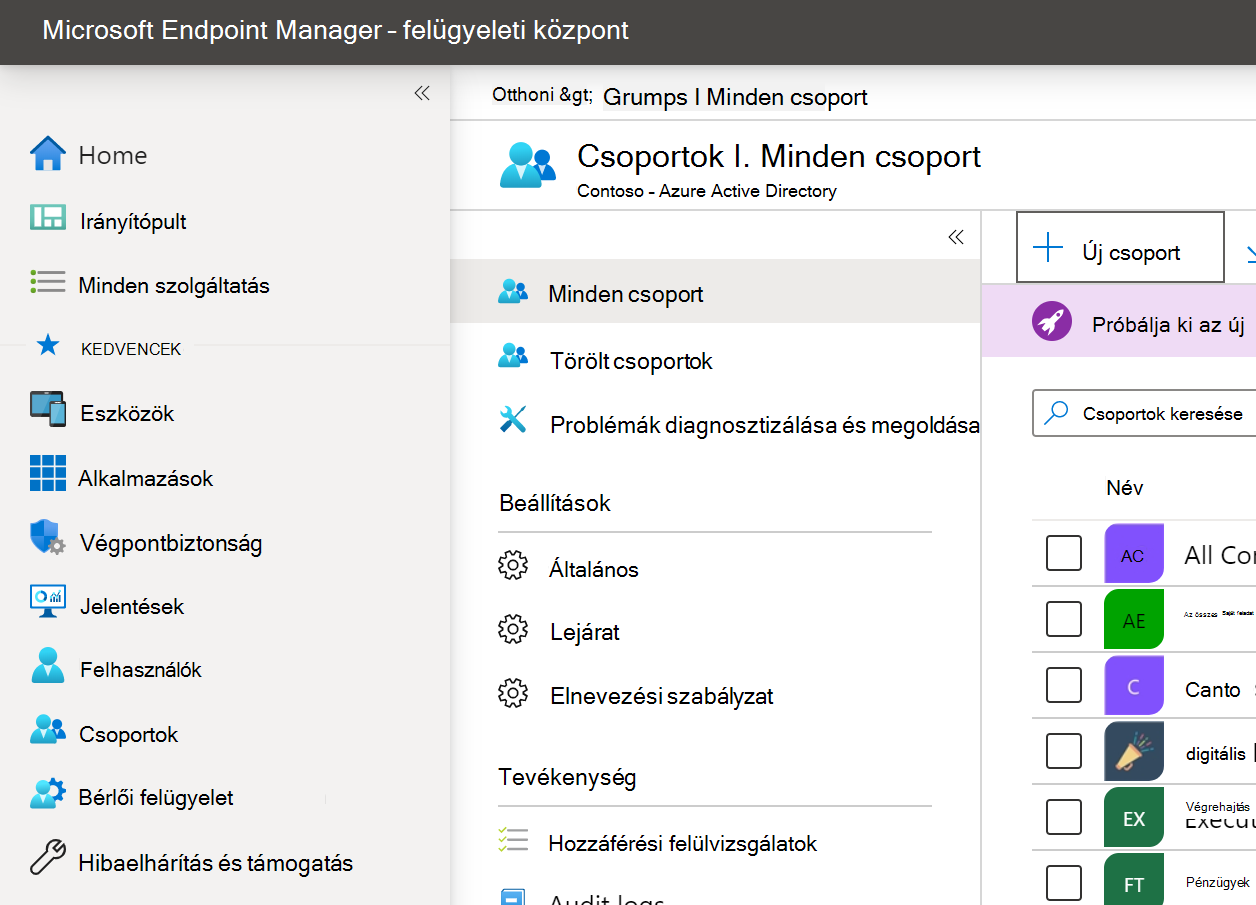Open the Canto group link

pyautogui.click(x=1212, y=689)
